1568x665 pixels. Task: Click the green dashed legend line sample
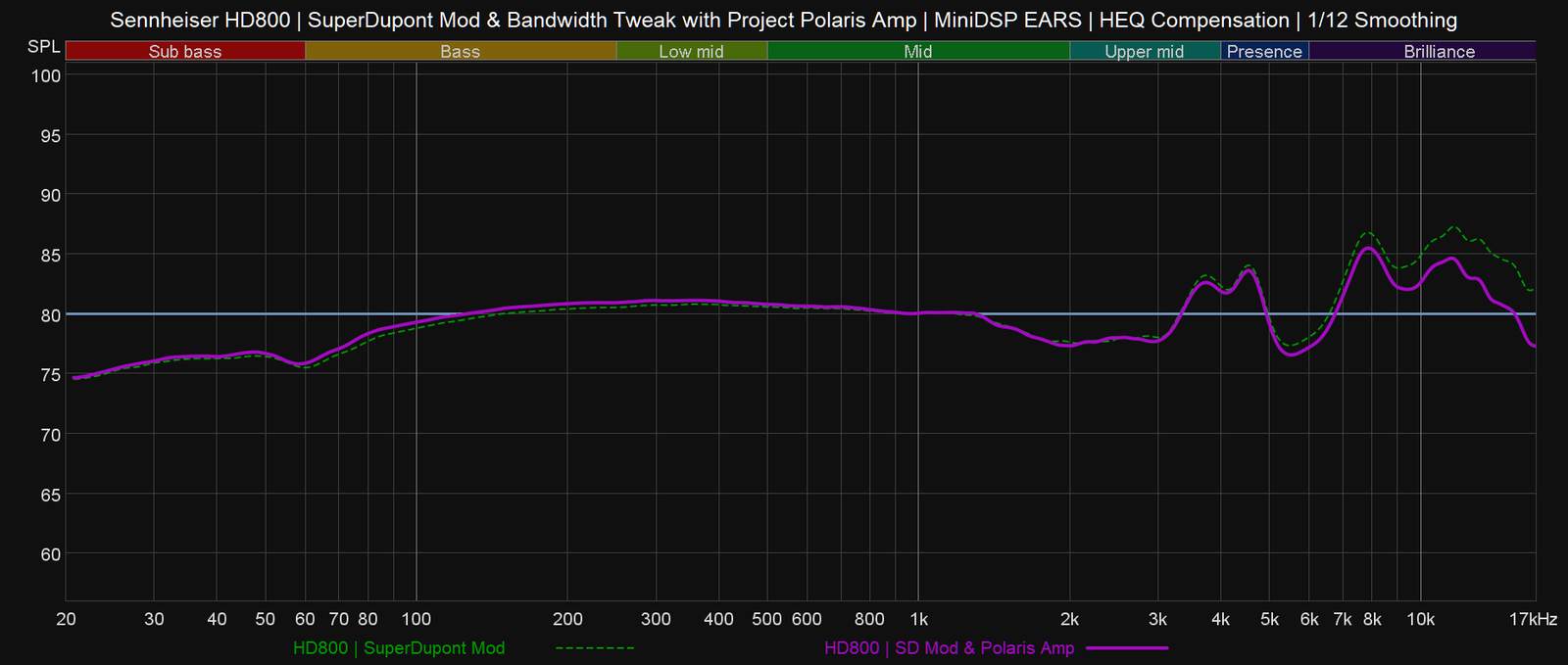(595, 648)
